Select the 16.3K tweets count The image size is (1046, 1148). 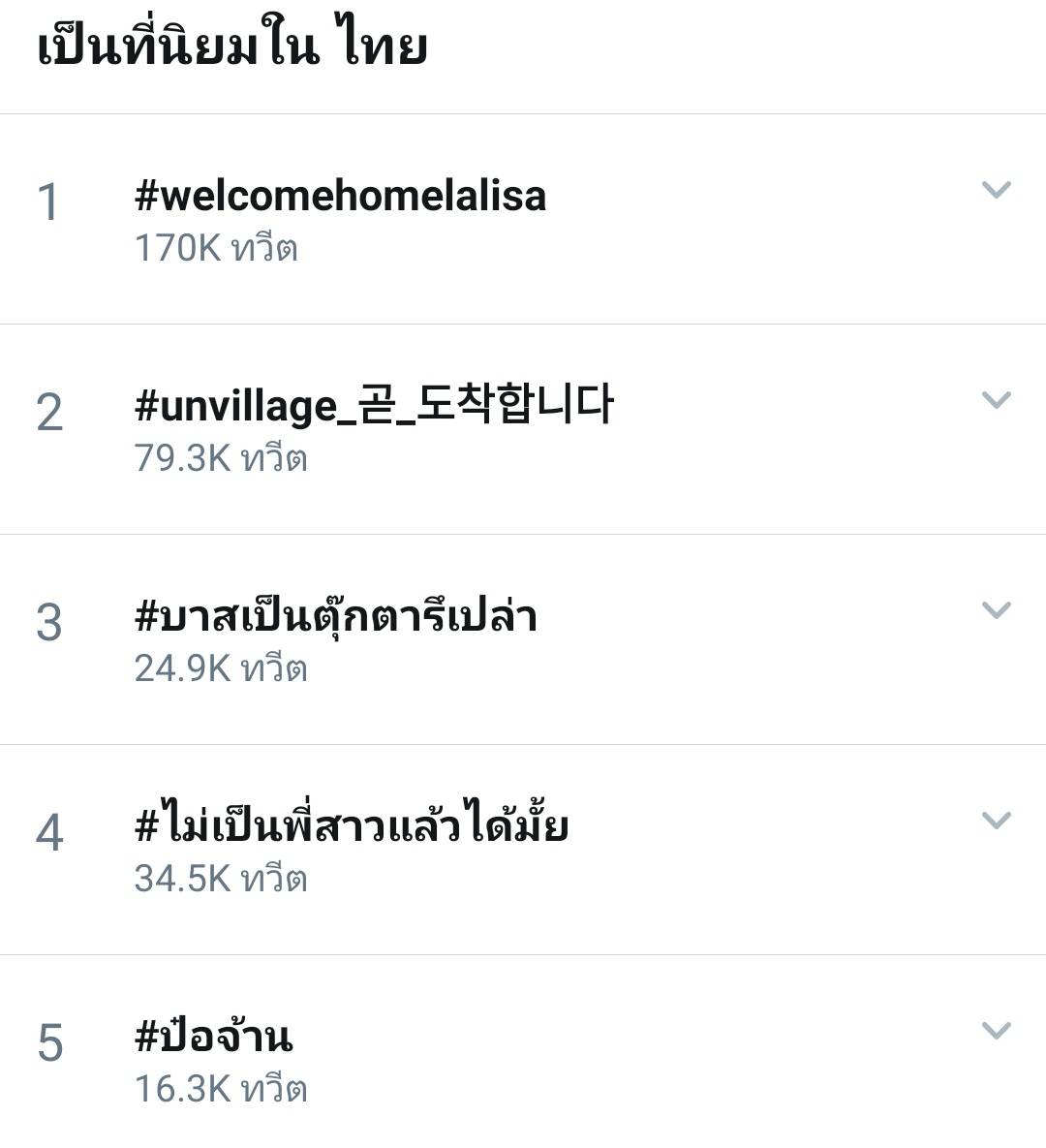tap(221, 1088)
